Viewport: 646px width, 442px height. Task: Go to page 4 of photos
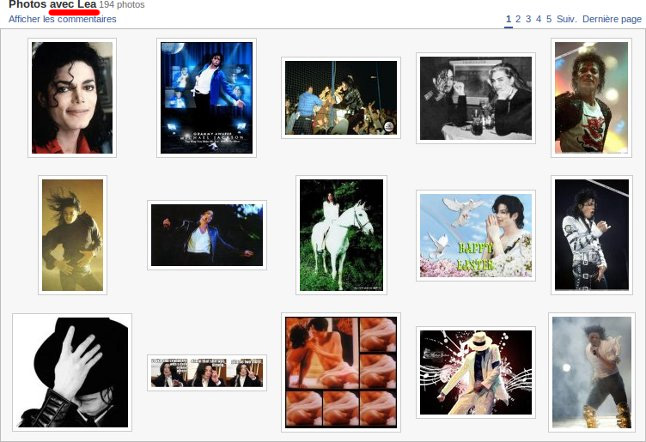click(x=538, y=19)
